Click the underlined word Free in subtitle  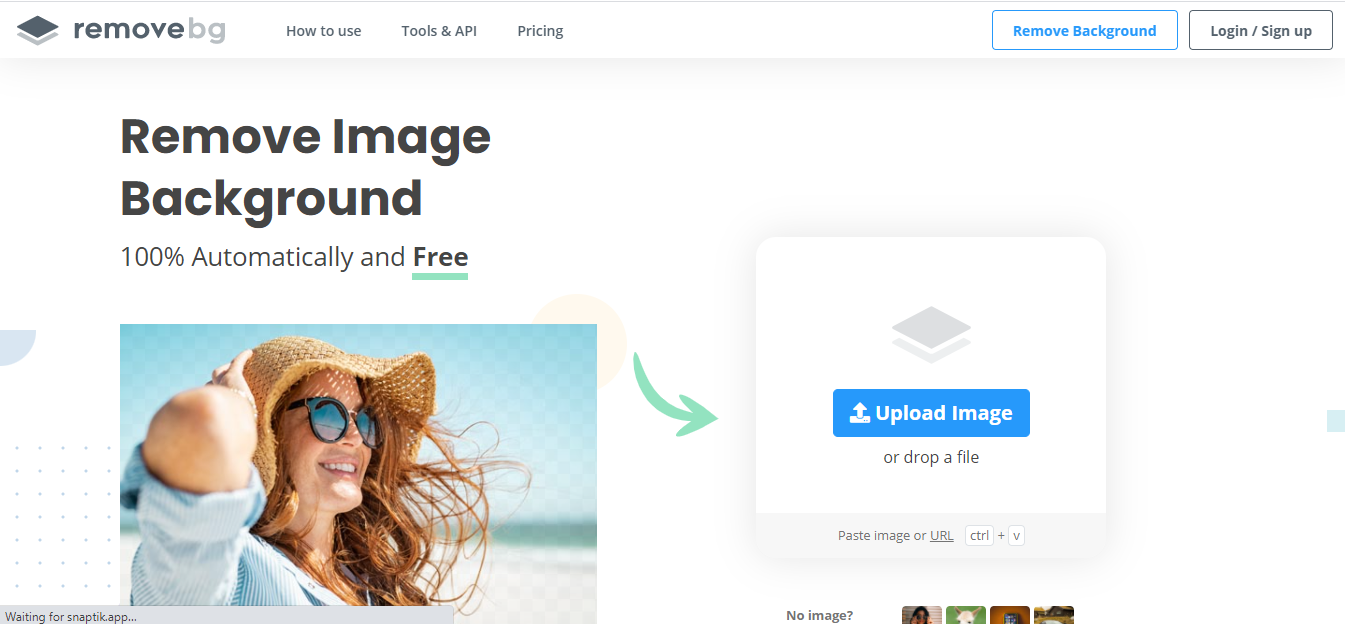click(440, 258)
